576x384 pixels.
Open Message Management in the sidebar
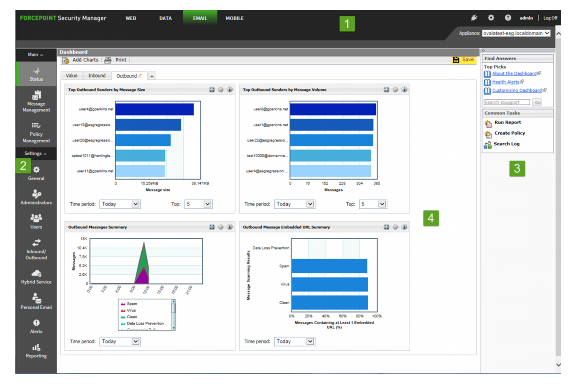pyautogui.click(x=36, y=101)
